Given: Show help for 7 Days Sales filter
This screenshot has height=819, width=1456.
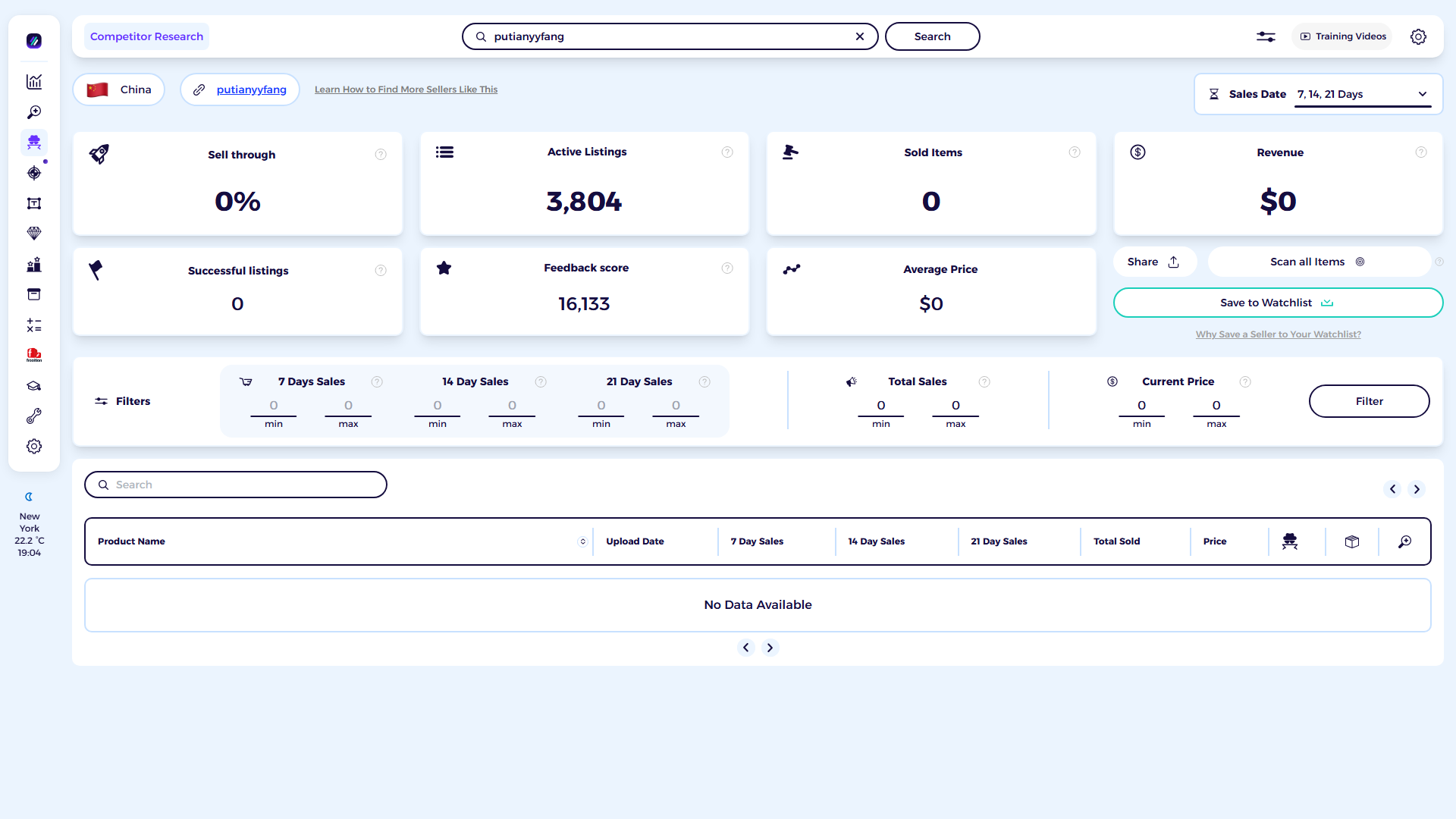Looking at the screenshot, I should click(377, 382).
